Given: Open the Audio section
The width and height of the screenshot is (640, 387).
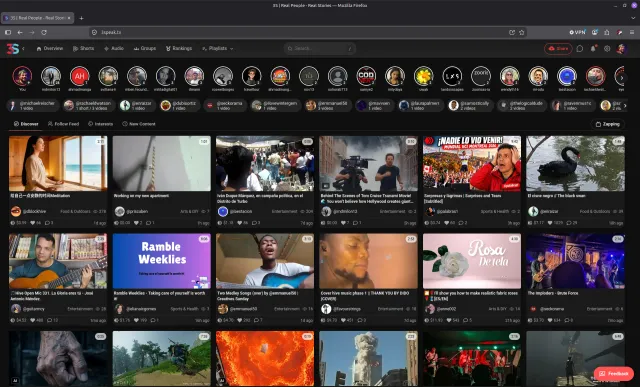Looking at the screenshot, I should [x=114, y=49].
